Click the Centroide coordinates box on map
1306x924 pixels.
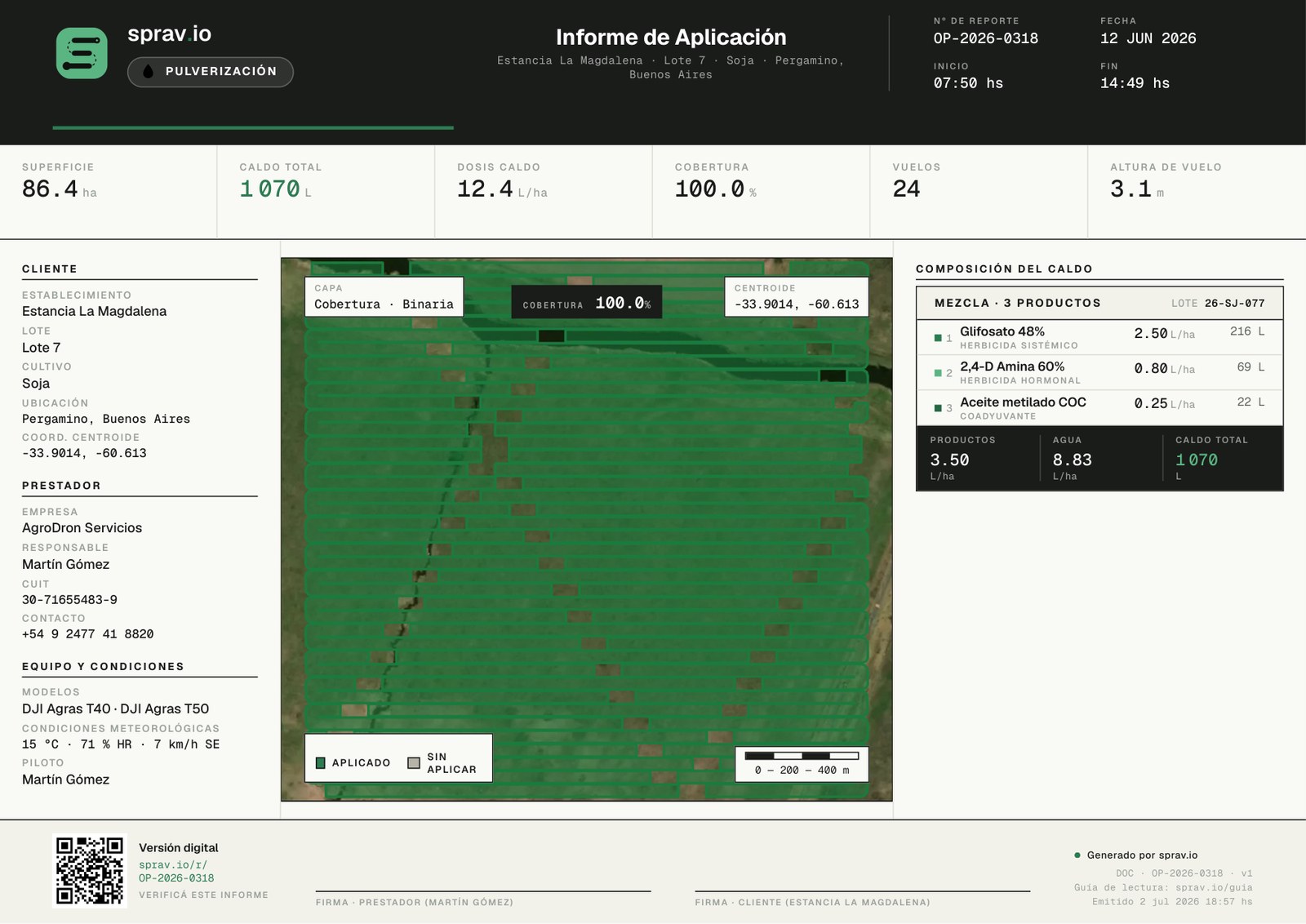point(797,297)
